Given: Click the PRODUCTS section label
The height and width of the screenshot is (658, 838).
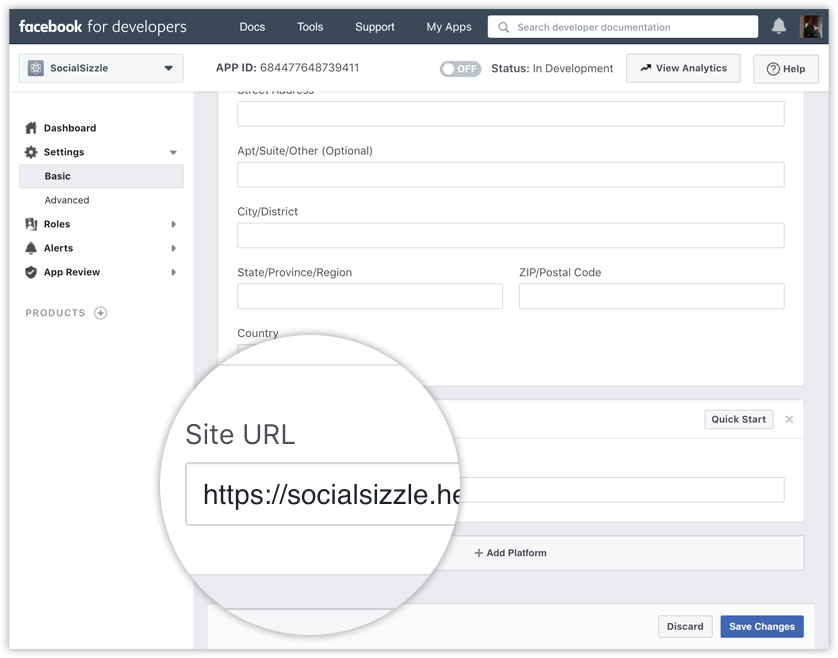Looking at the screenshot, I should pyautogui.click(x=55, y=313).
